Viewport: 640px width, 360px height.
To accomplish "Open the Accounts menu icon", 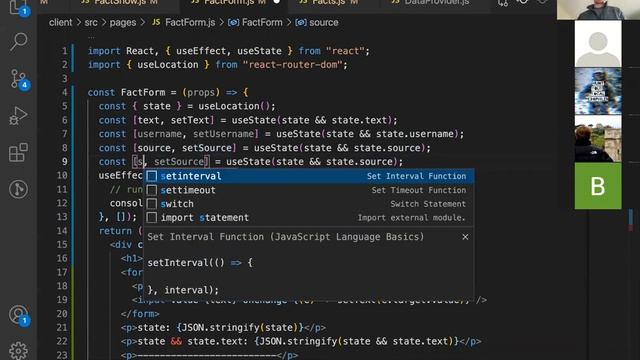I will [18, 316].
